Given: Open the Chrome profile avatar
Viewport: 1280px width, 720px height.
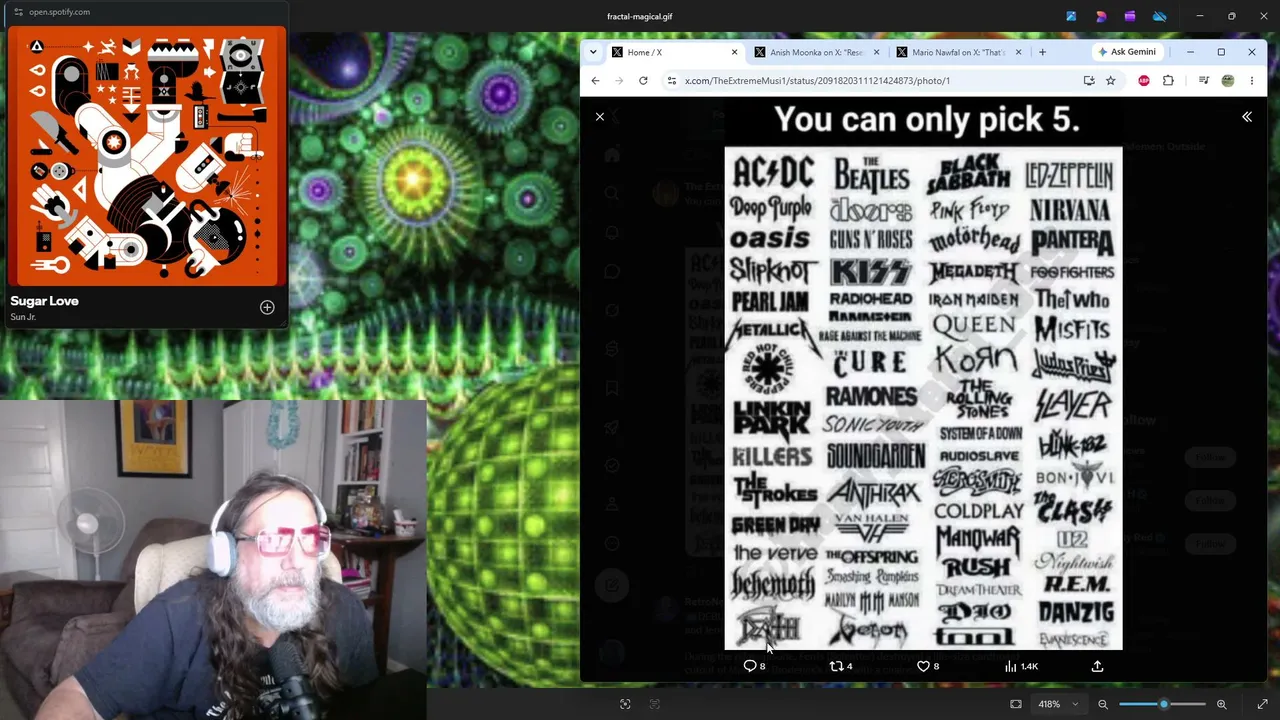Looking at the screenshot, I should click(x=1228, y=81).
